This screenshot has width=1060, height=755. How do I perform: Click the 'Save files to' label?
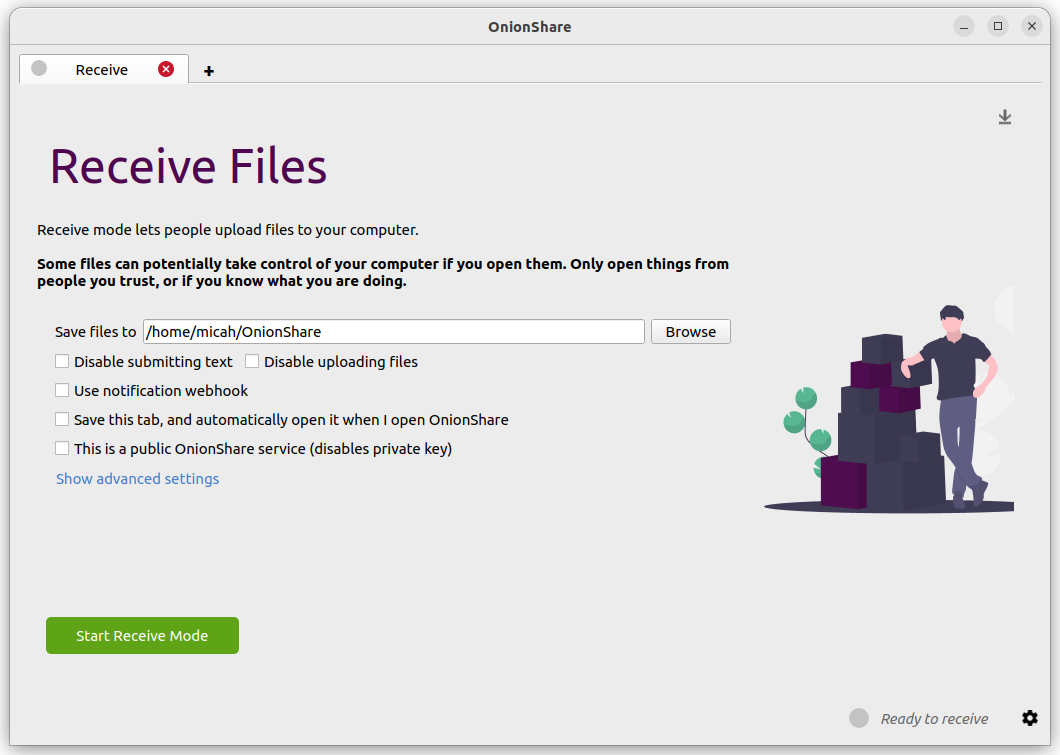tap(95, 332)
